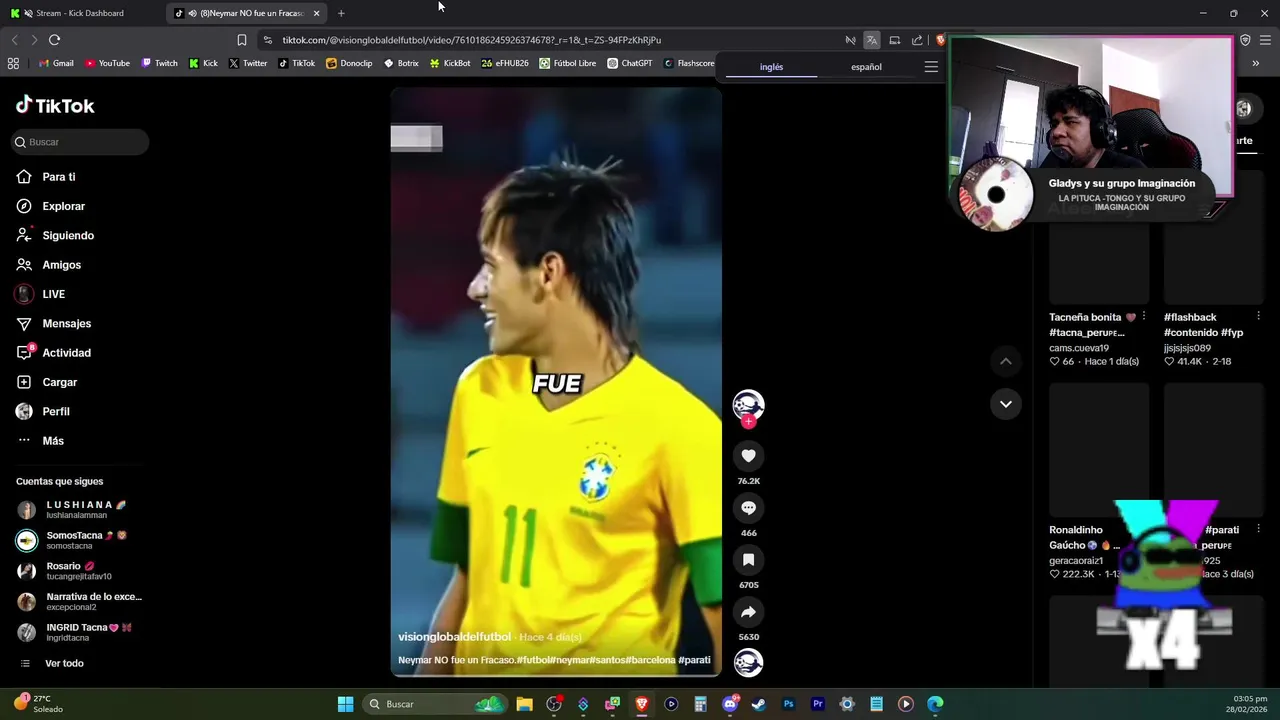The image size is (1280, 720).
Task: Click the TikTok logo
Action: point(55,105)
